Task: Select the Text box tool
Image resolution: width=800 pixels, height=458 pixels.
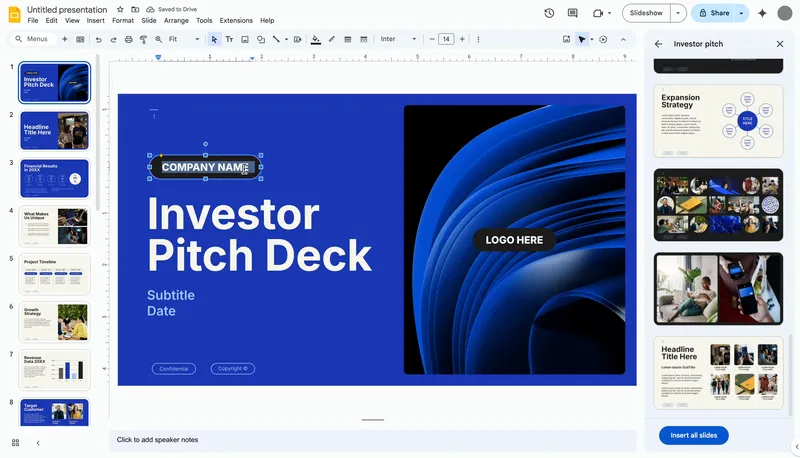Action: coord(229,39)
